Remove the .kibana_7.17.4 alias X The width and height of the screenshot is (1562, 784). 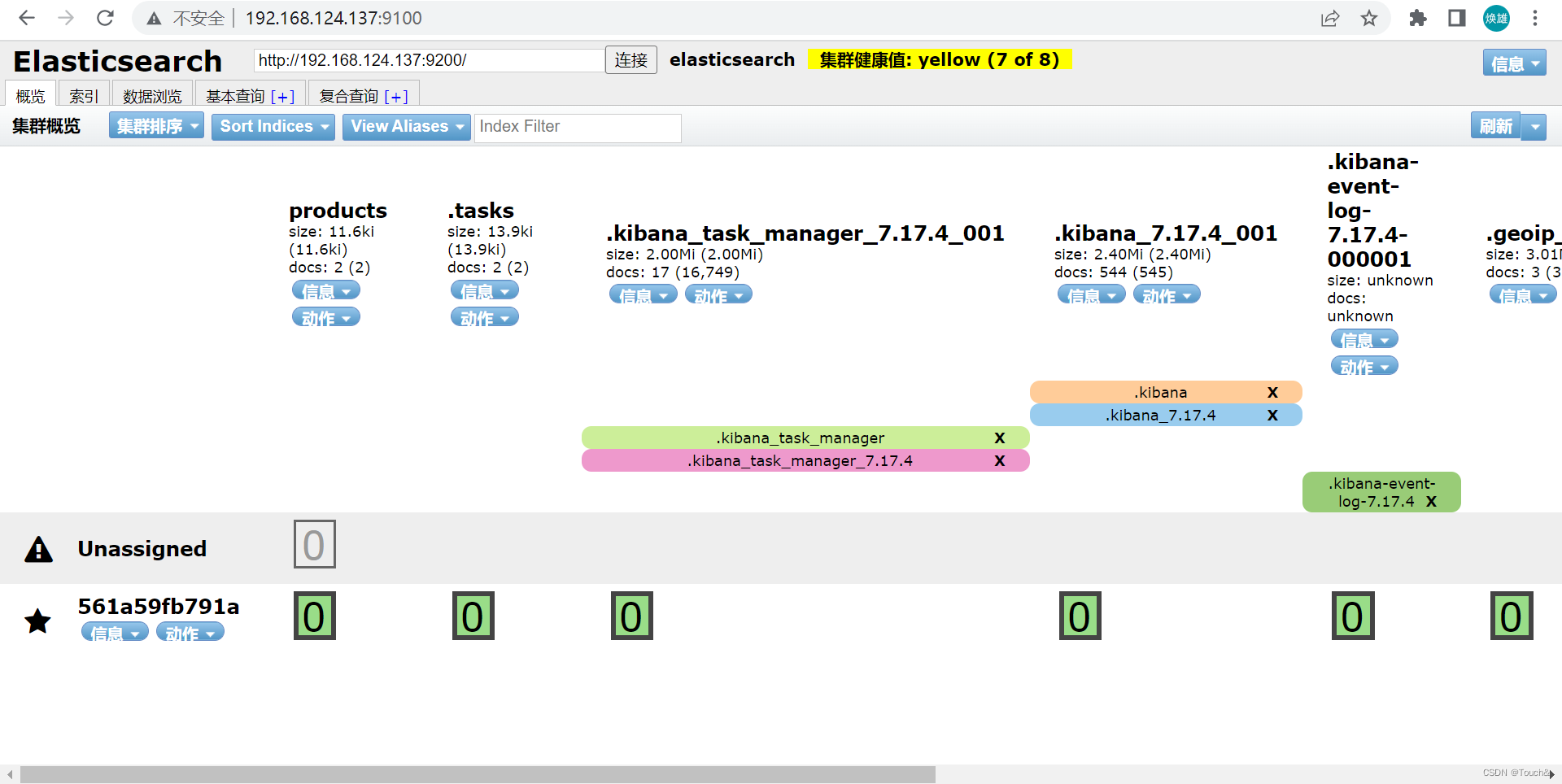click(x=1272, y=415)
